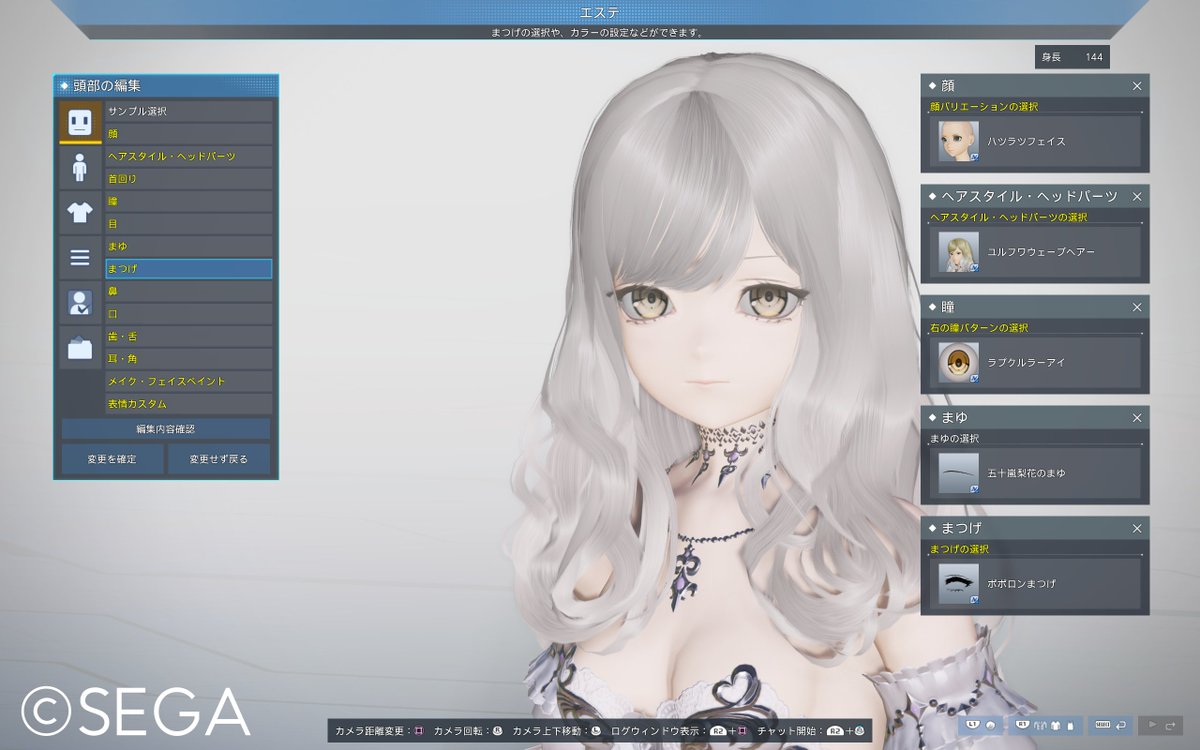Close the 瞳 panel
Screen dimensions: 1200x750
[1137, 307]
